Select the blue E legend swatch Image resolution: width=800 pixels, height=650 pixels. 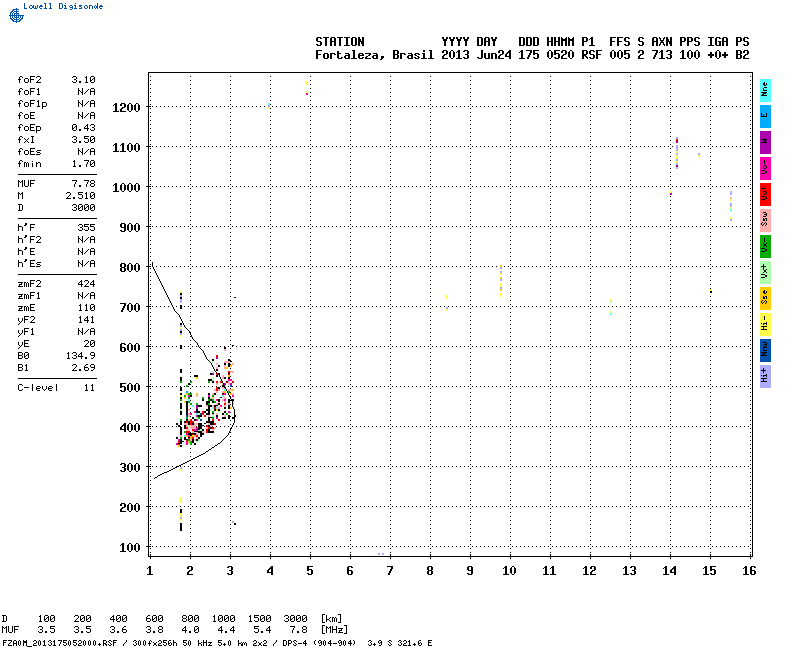pos(765,116)
